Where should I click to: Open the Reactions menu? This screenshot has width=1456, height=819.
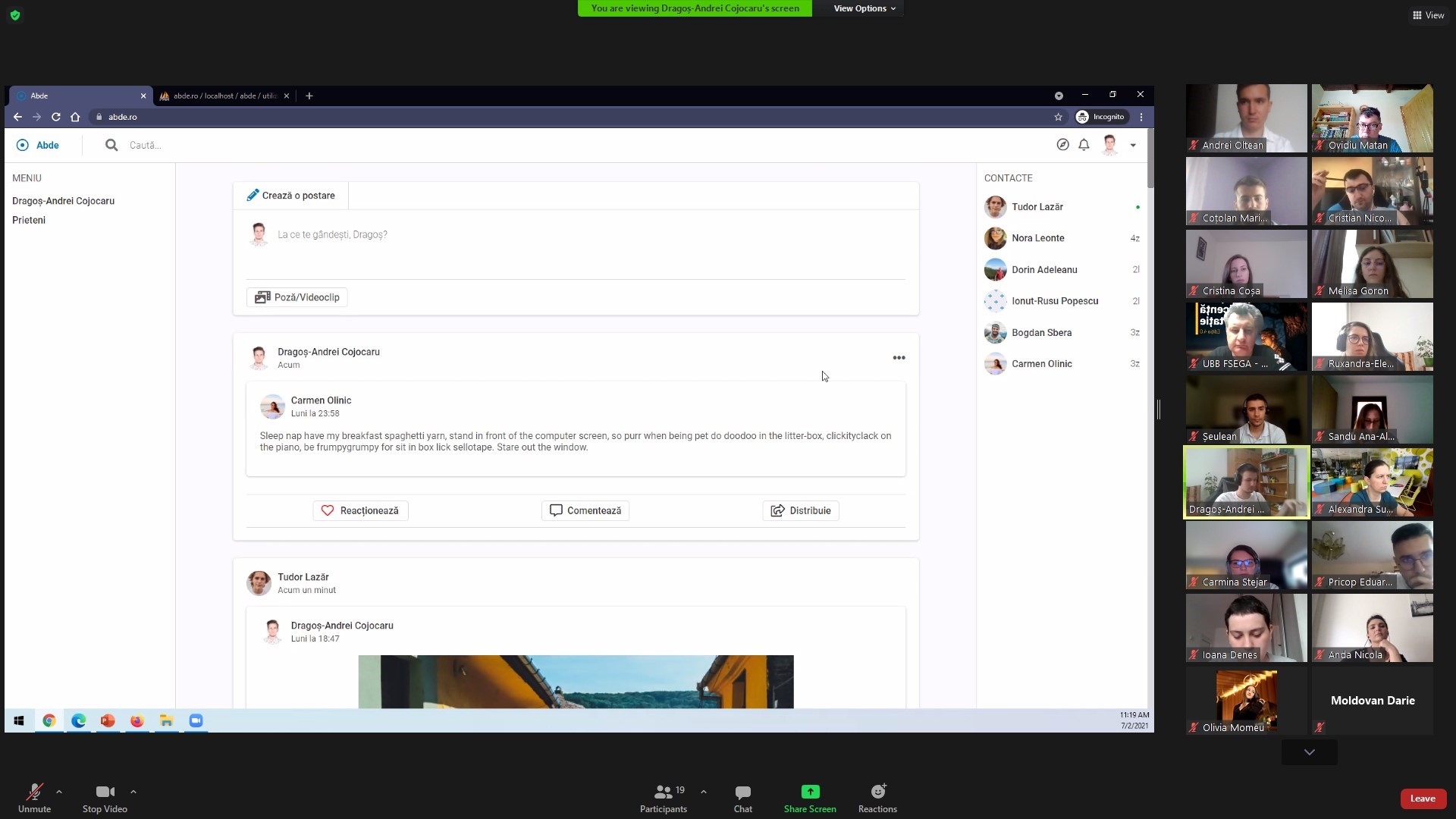coord(877,798)
